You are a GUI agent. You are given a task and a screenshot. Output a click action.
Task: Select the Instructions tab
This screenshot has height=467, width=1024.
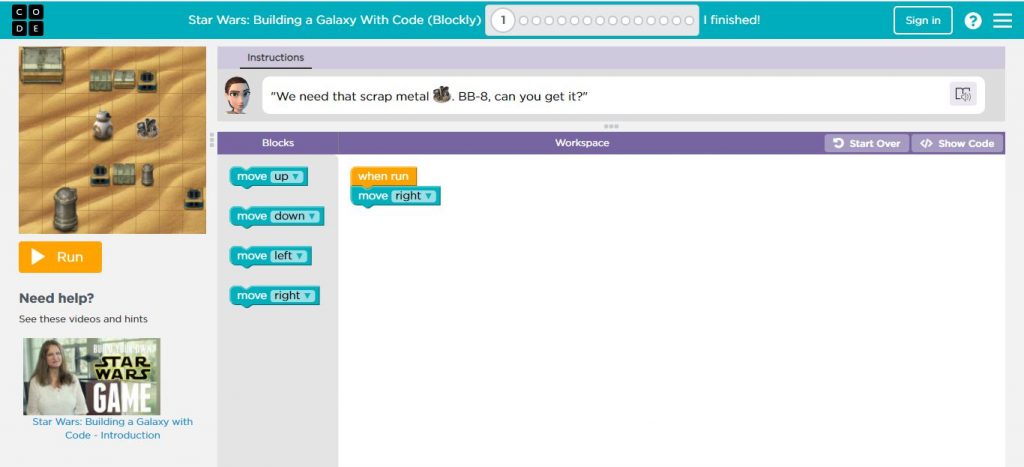pyautogui.click(x=275, y=57)
